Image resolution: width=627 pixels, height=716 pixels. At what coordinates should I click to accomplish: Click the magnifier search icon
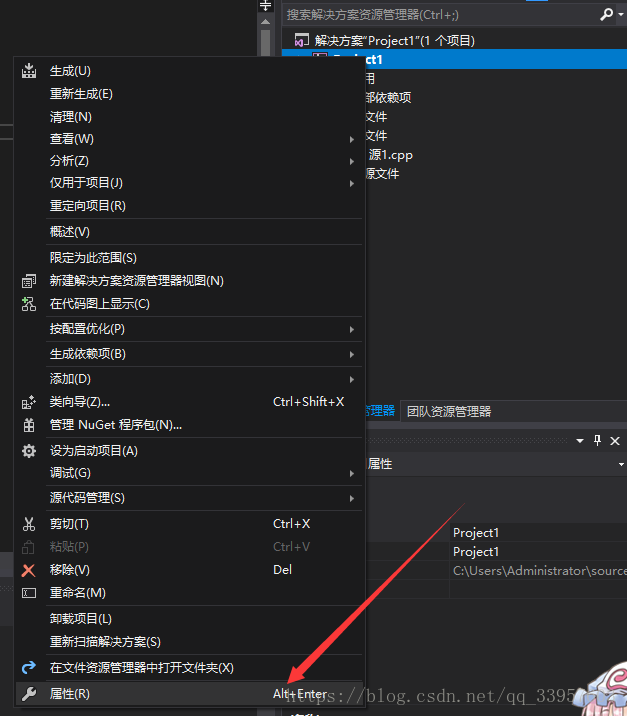point(606,15)
